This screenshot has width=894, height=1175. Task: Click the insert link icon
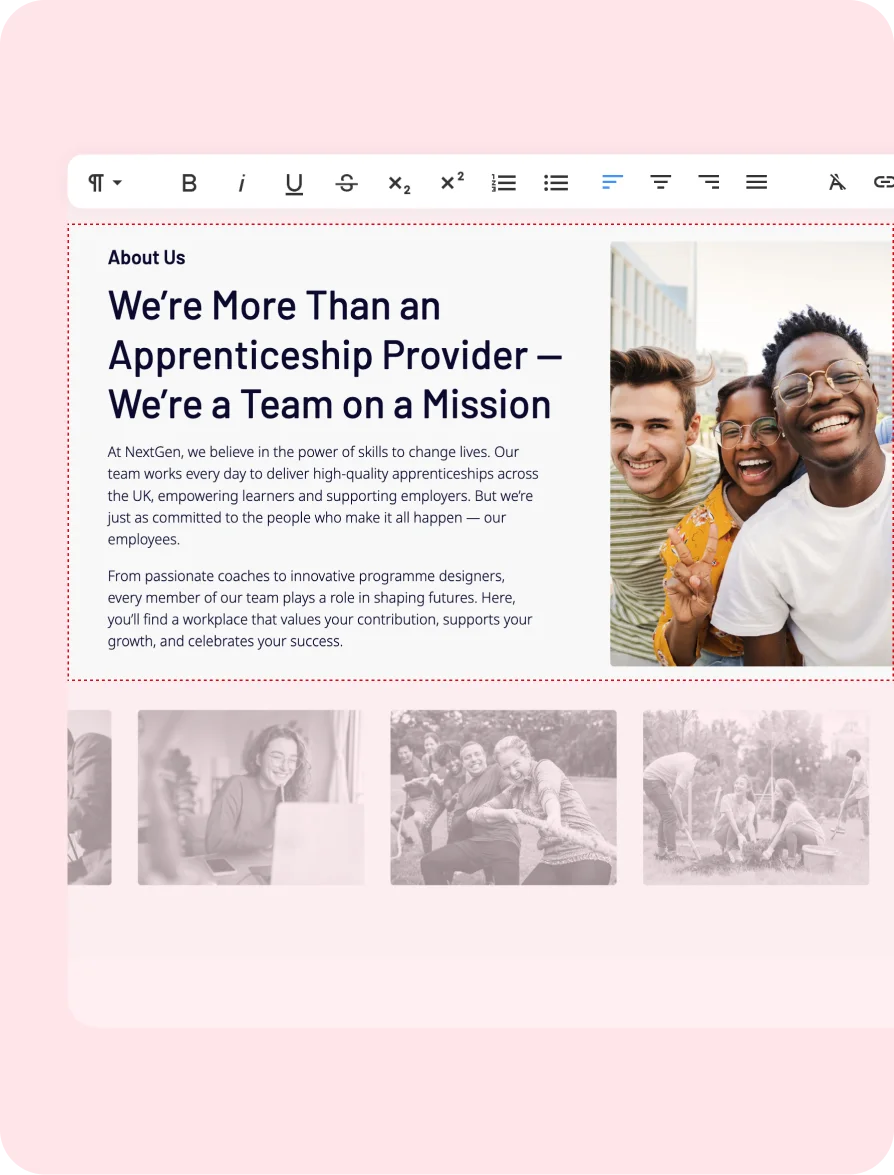[x=882, y=182]
